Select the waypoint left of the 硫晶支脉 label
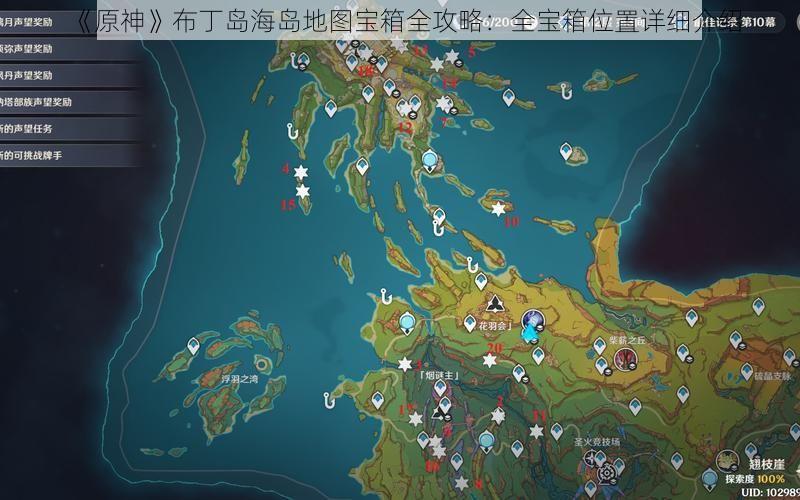800x500 pixels. pyautogui.click(x=746, y=372)
